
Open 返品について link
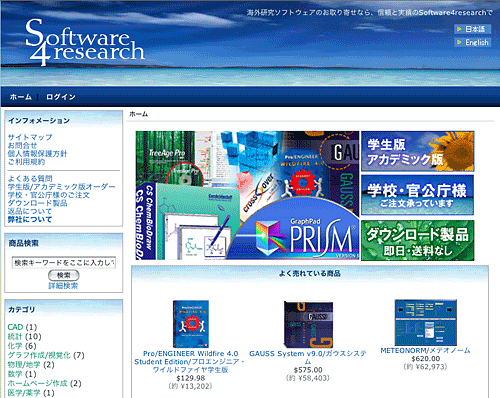click(30, 211)
